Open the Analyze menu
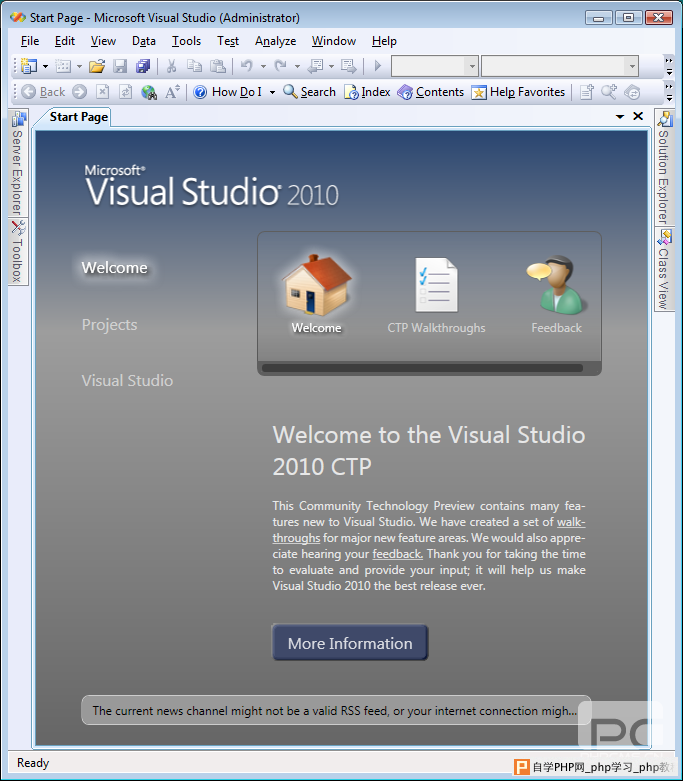This screenshot has height=781, width=683. pyautogui.click(x=275, y=41)
